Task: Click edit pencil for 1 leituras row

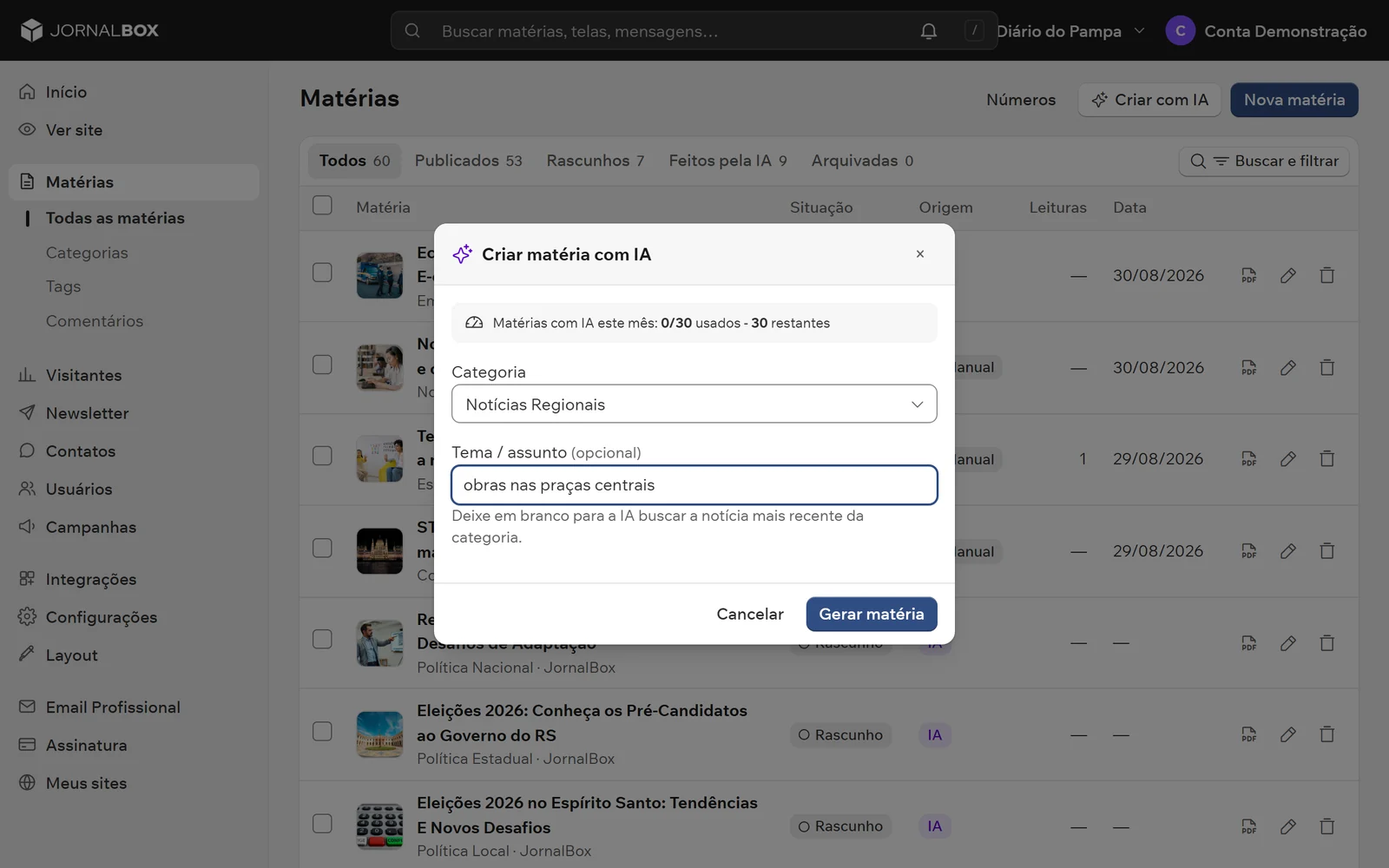Action: point(1287,458)
